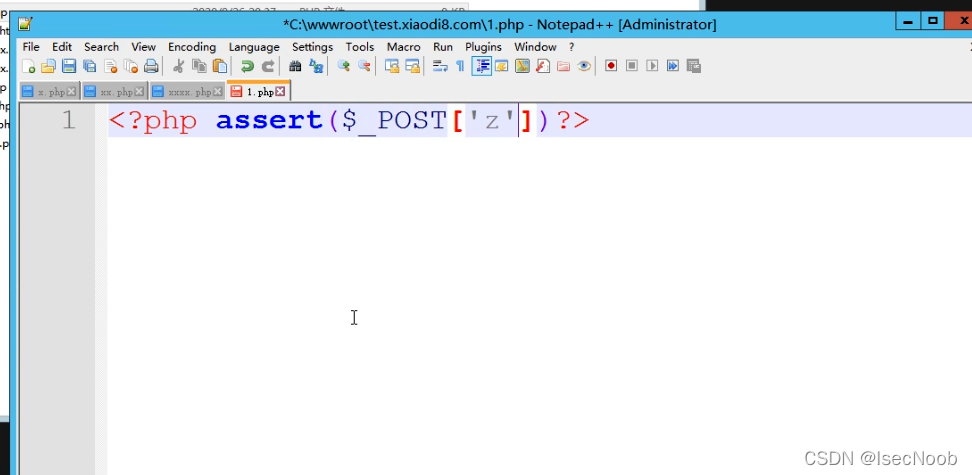Click the Save Recorded Macro icon
The height and width of the screenshot is (475, 972).
[x=694, y=66]
